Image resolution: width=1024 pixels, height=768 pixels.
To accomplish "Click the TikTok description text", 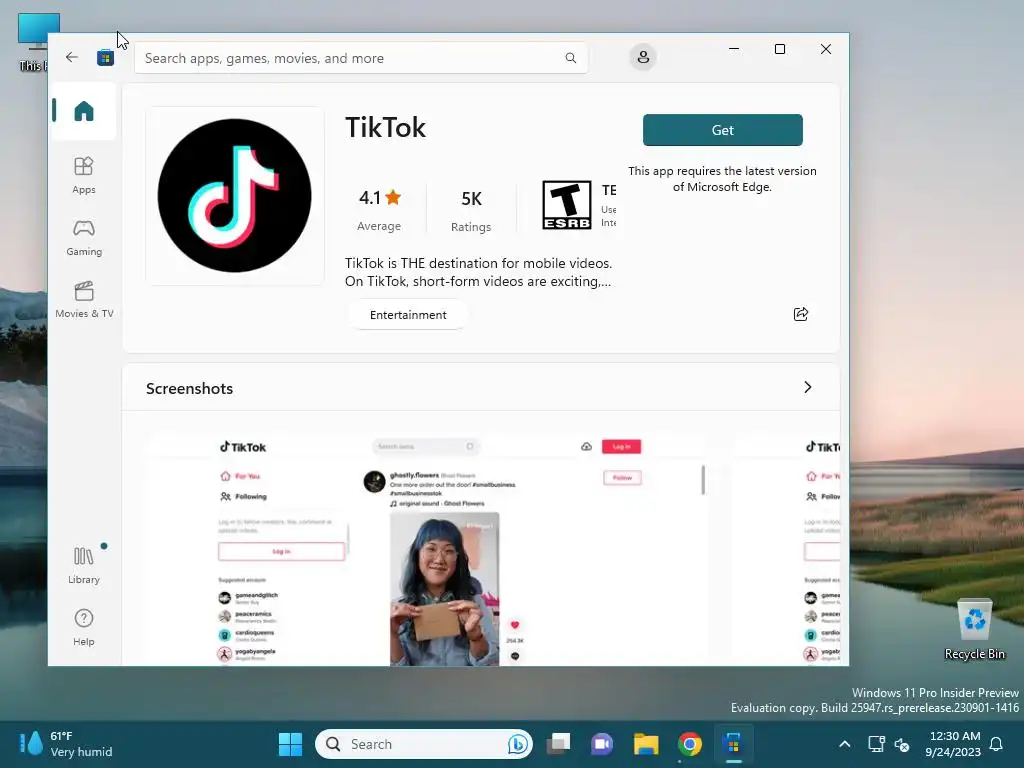I will click(478, 272).
